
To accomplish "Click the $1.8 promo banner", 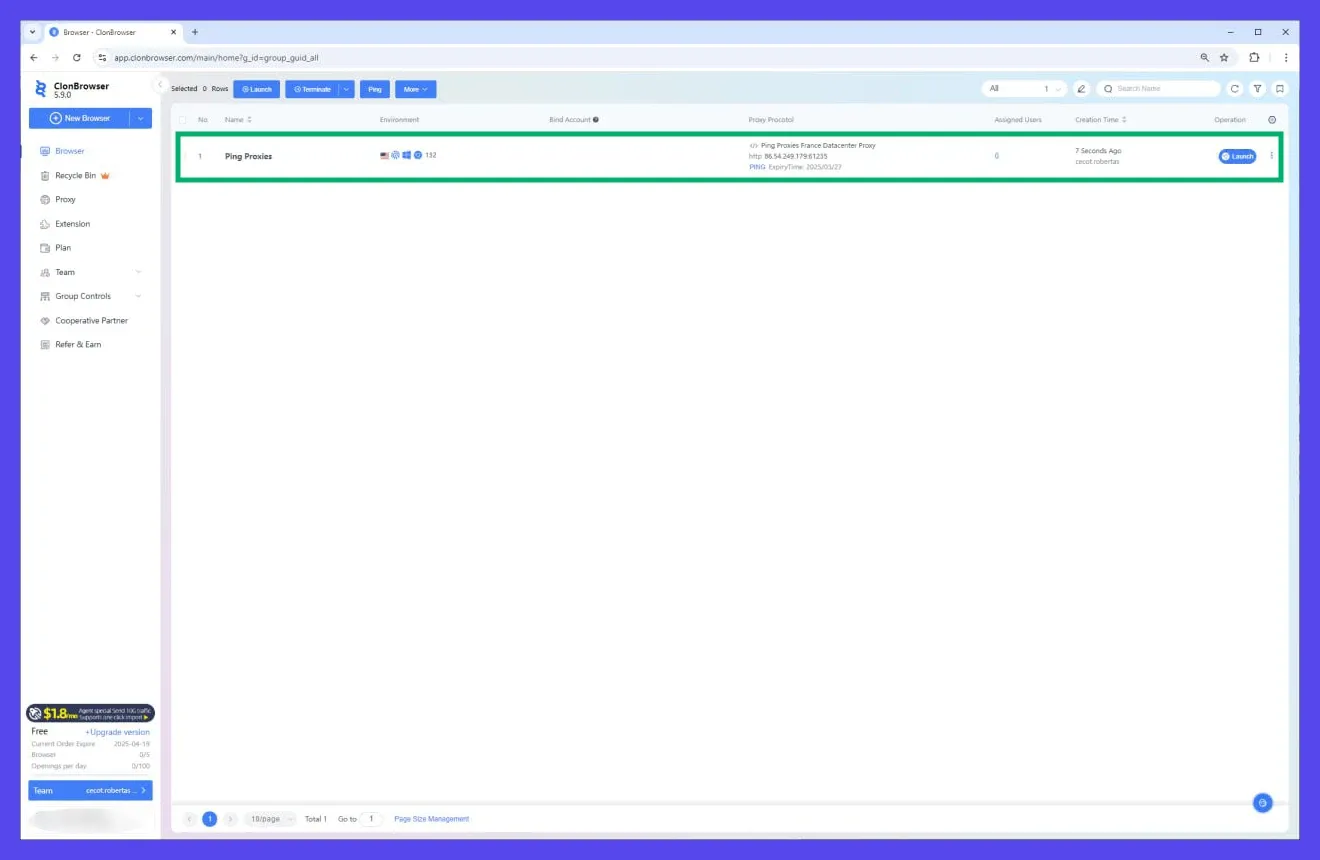I will coord(91,713).
